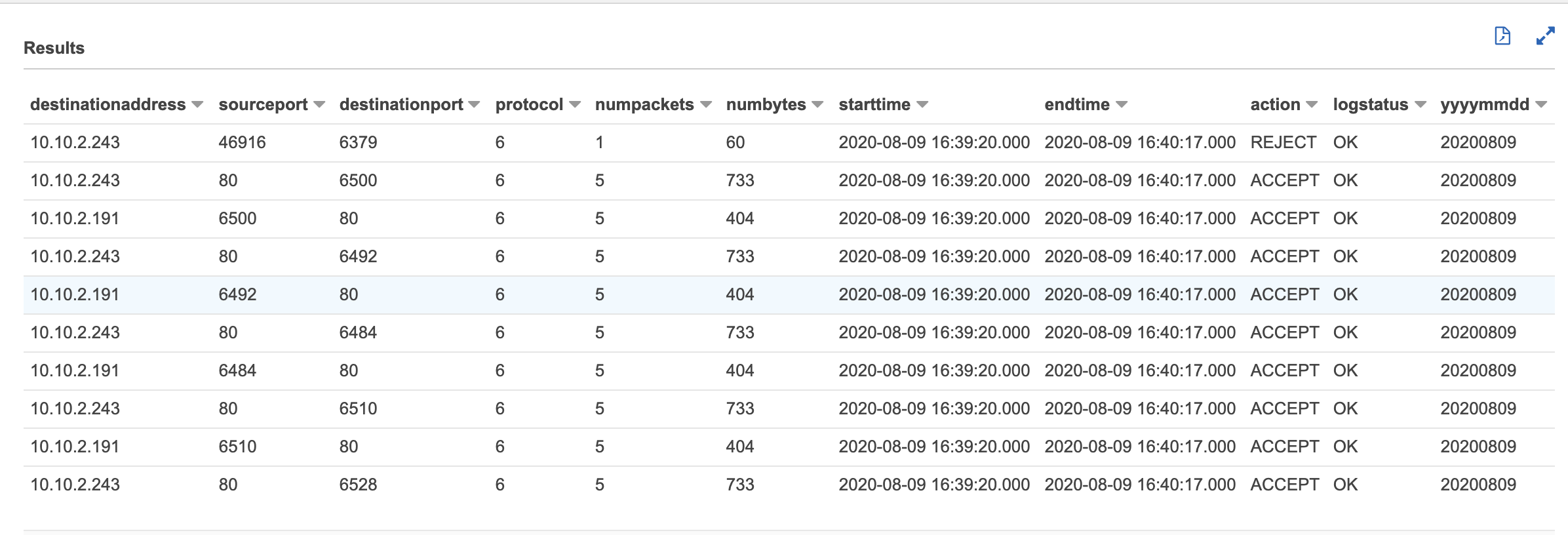Click the destinationport column header
This screenshot has height=535, width=1568.
pos(401,105)
